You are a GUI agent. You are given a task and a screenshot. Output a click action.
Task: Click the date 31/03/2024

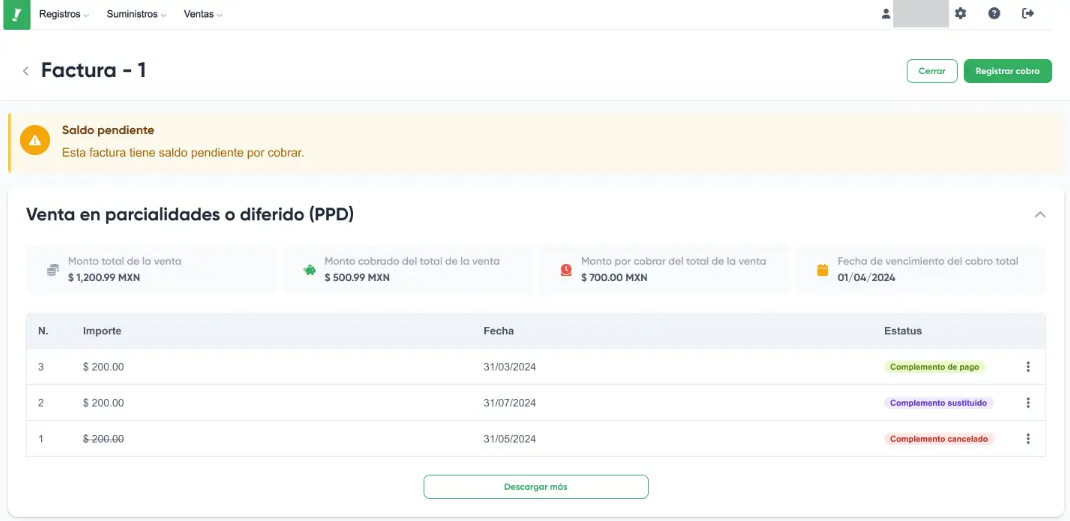pyautogui.click(x=510, y=367)
